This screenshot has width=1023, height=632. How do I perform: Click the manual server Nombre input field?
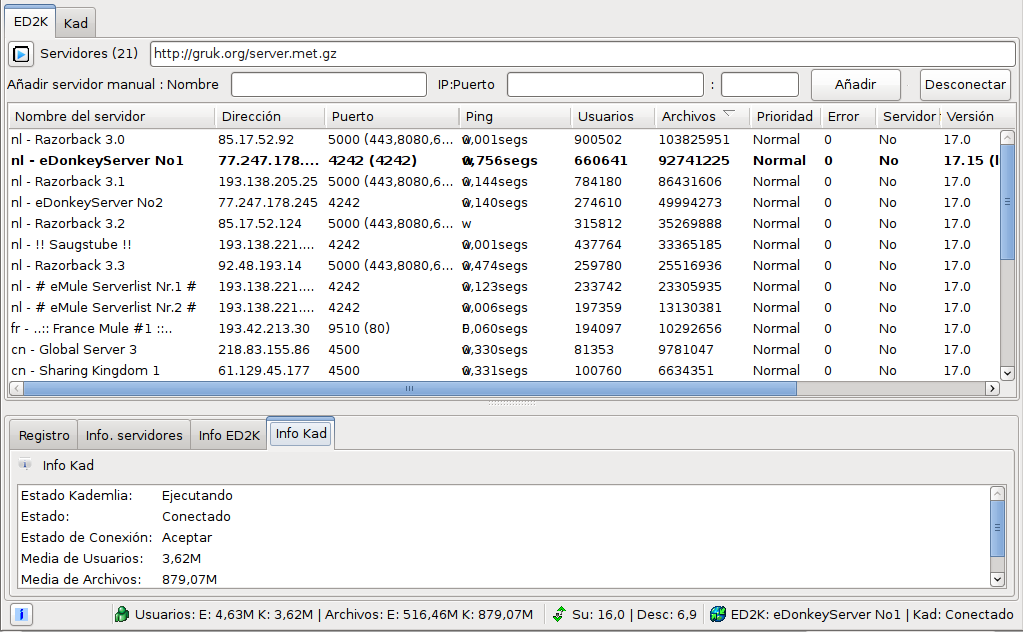click(x=328, y=85)
